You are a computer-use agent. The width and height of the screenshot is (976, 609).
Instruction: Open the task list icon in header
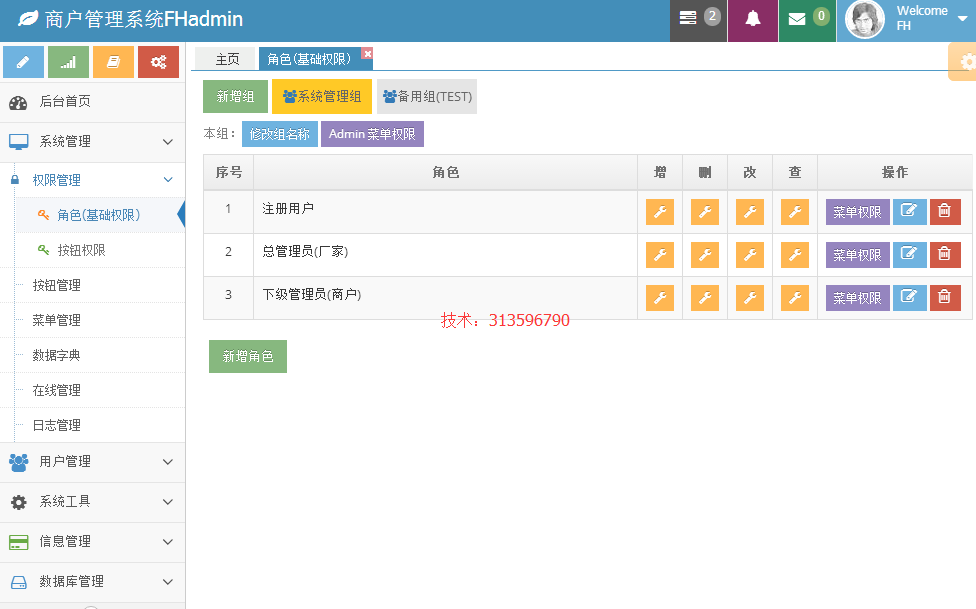[x=688, y=18]
